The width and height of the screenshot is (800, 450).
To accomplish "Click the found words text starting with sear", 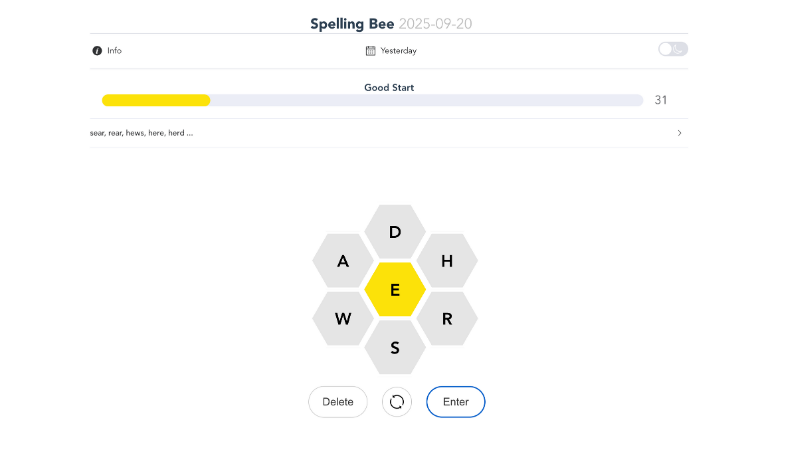I will [141, 133].
